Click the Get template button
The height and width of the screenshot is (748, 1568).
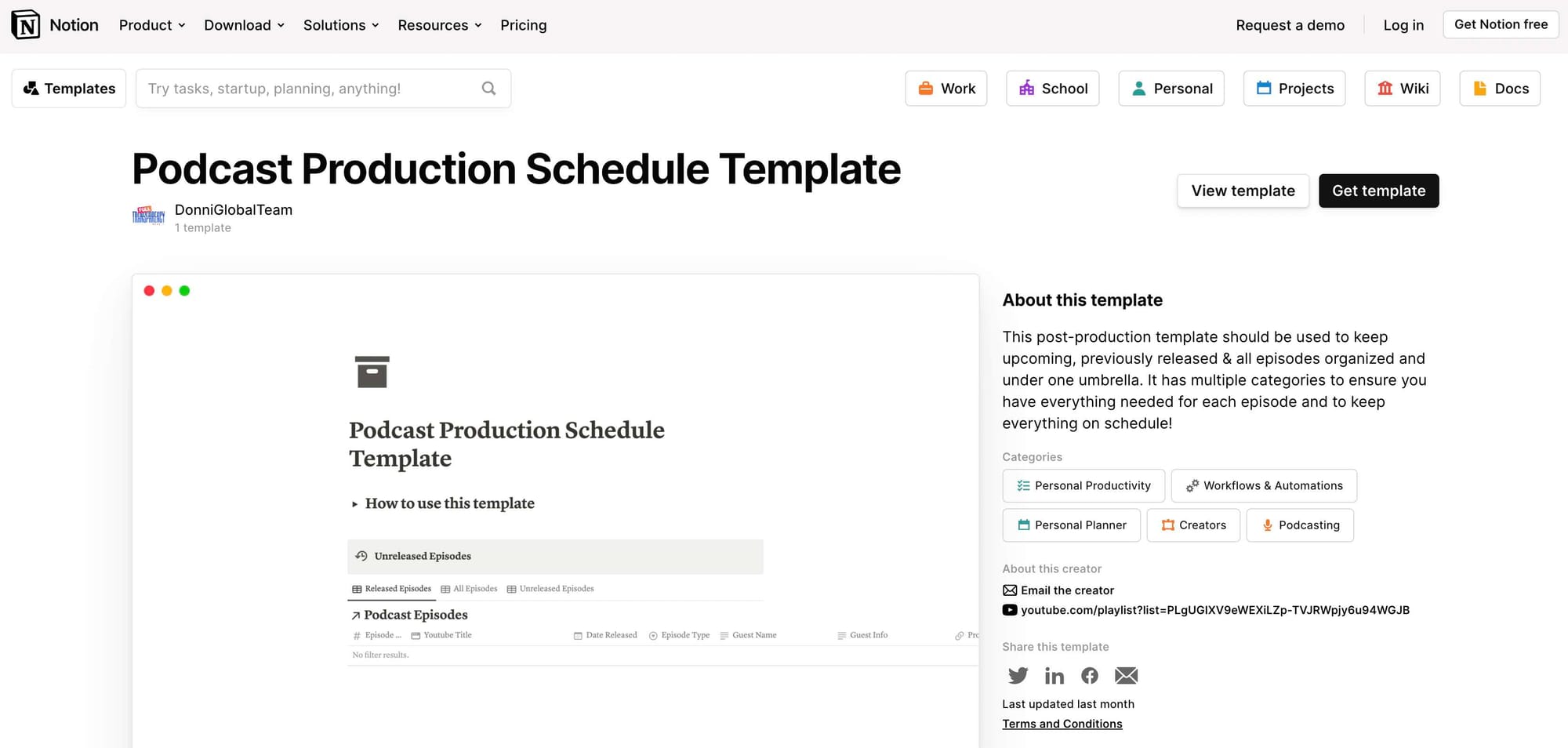tap(1378, 191)
